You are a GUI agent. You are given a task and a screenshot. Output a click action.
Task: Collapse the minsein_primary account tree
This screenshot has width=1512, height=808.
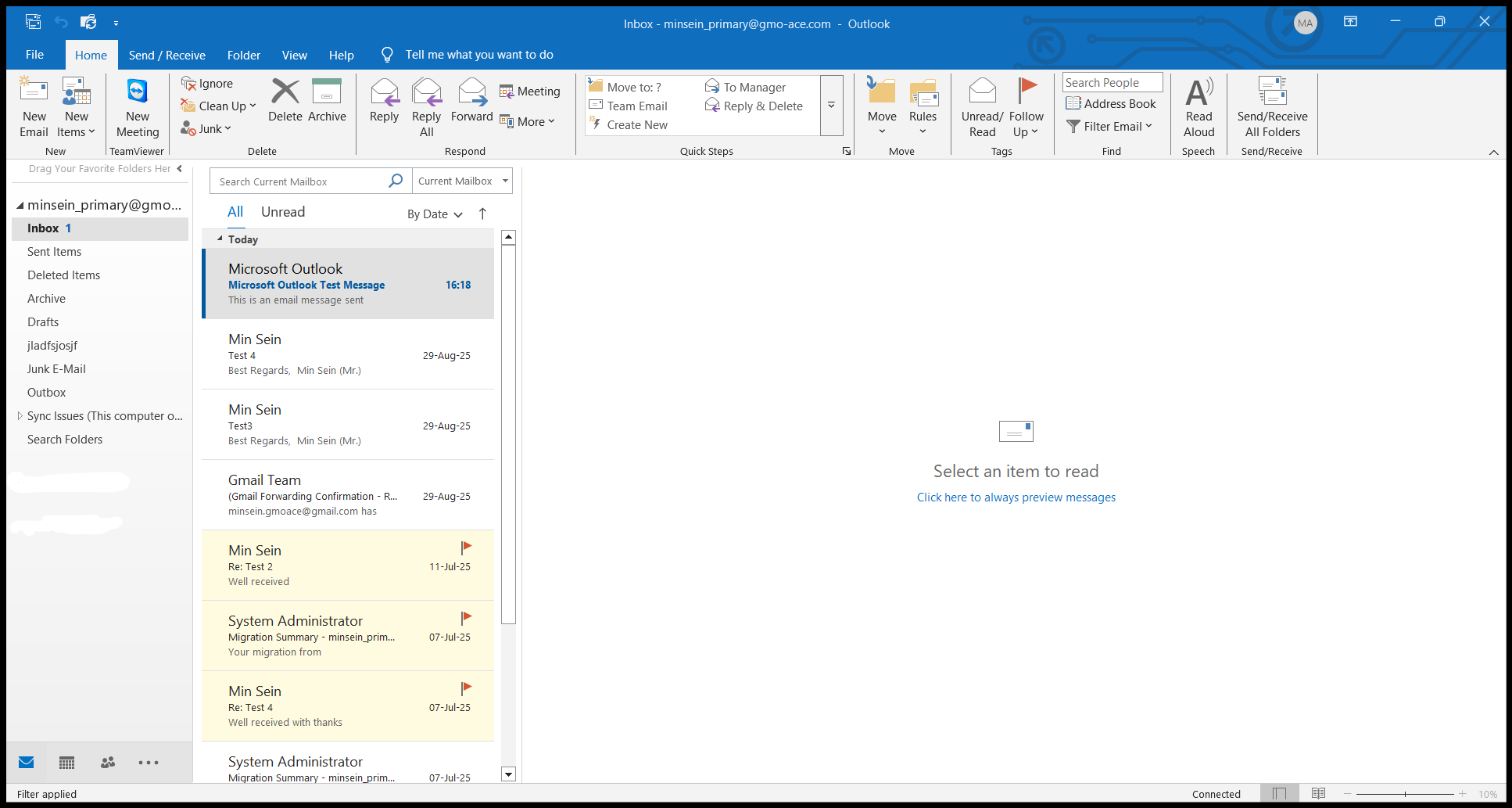tap(20, 205)
